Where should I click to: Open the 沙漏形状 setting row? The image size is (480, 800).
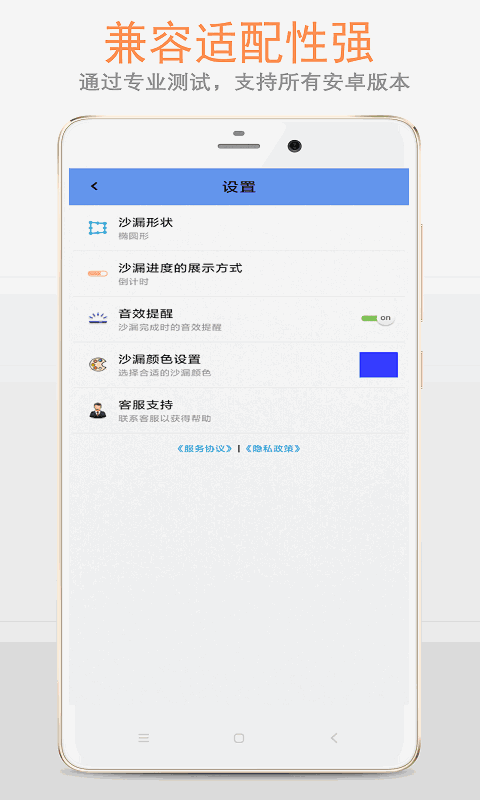click(239, 228)
